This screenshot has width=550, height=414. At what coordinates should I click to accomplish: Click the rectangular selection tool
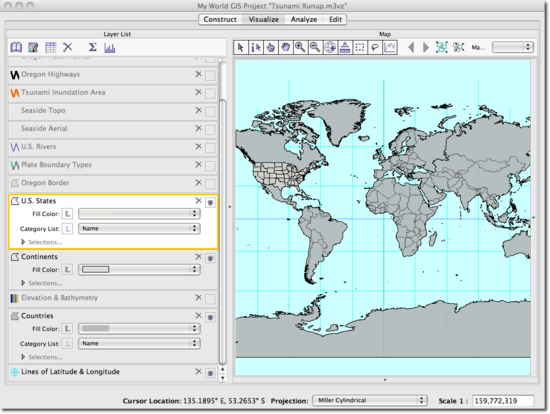coord(360,47)
